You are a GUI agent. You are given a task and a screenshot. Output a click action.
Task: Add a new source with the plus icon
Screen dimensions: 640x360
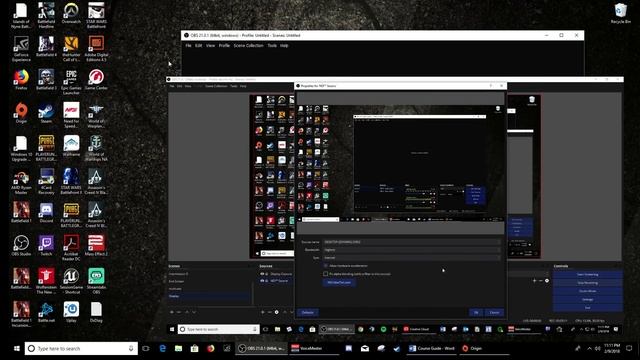(262, 312)
